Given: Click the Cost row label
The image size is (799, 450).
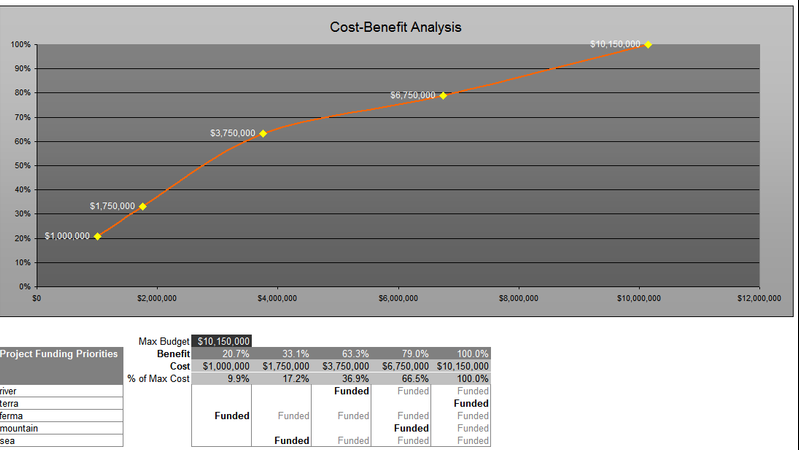Looking at the screenshot, I should tap(180, 366).
